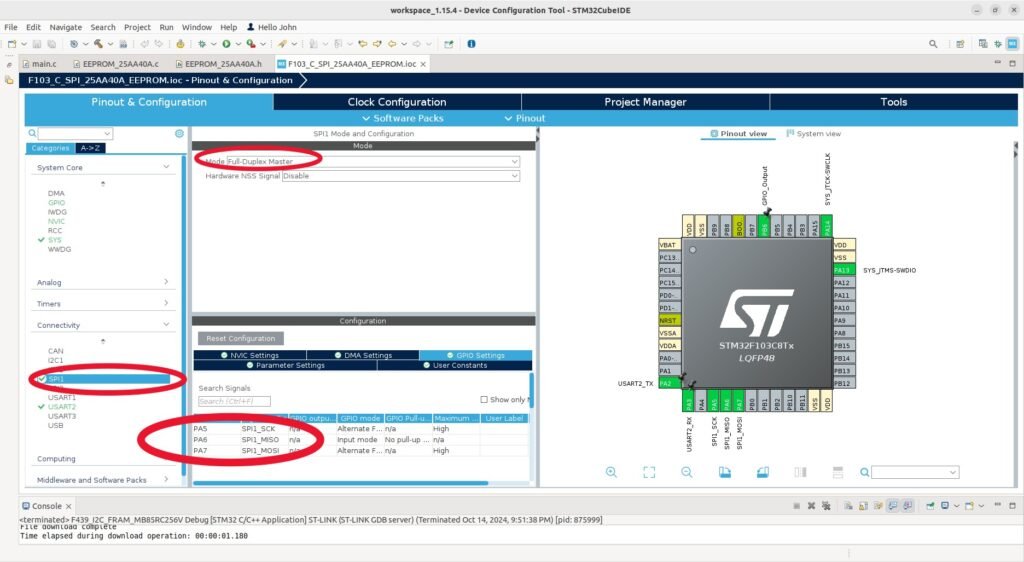The width and height of the screenshot is (1024, 562).
Task: Click the split vertical view icon below chip
Action: [801, 472]
